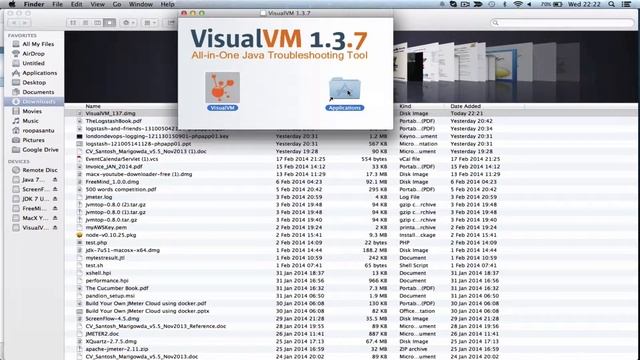This screenshot has width=640, height=360.
Task: Eject the MacX Y... volume
Action: 55,218
